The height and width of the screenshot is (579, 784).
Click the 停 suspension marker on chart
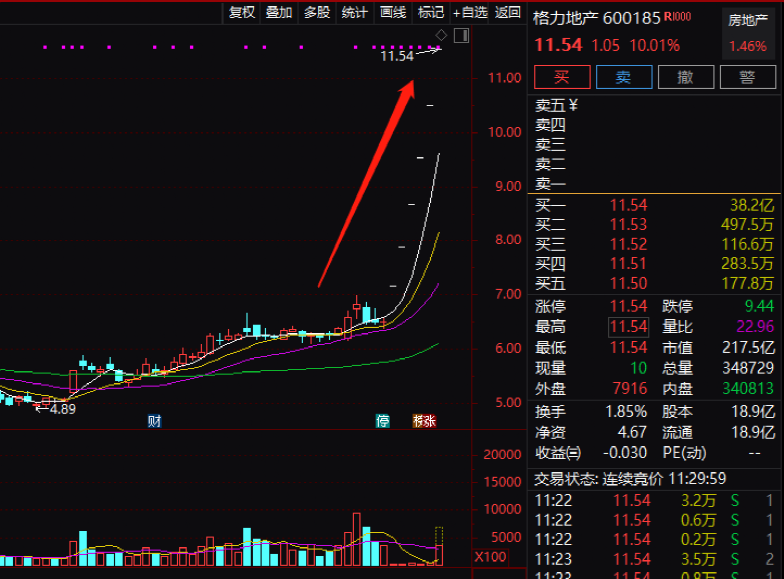(382, 421)
